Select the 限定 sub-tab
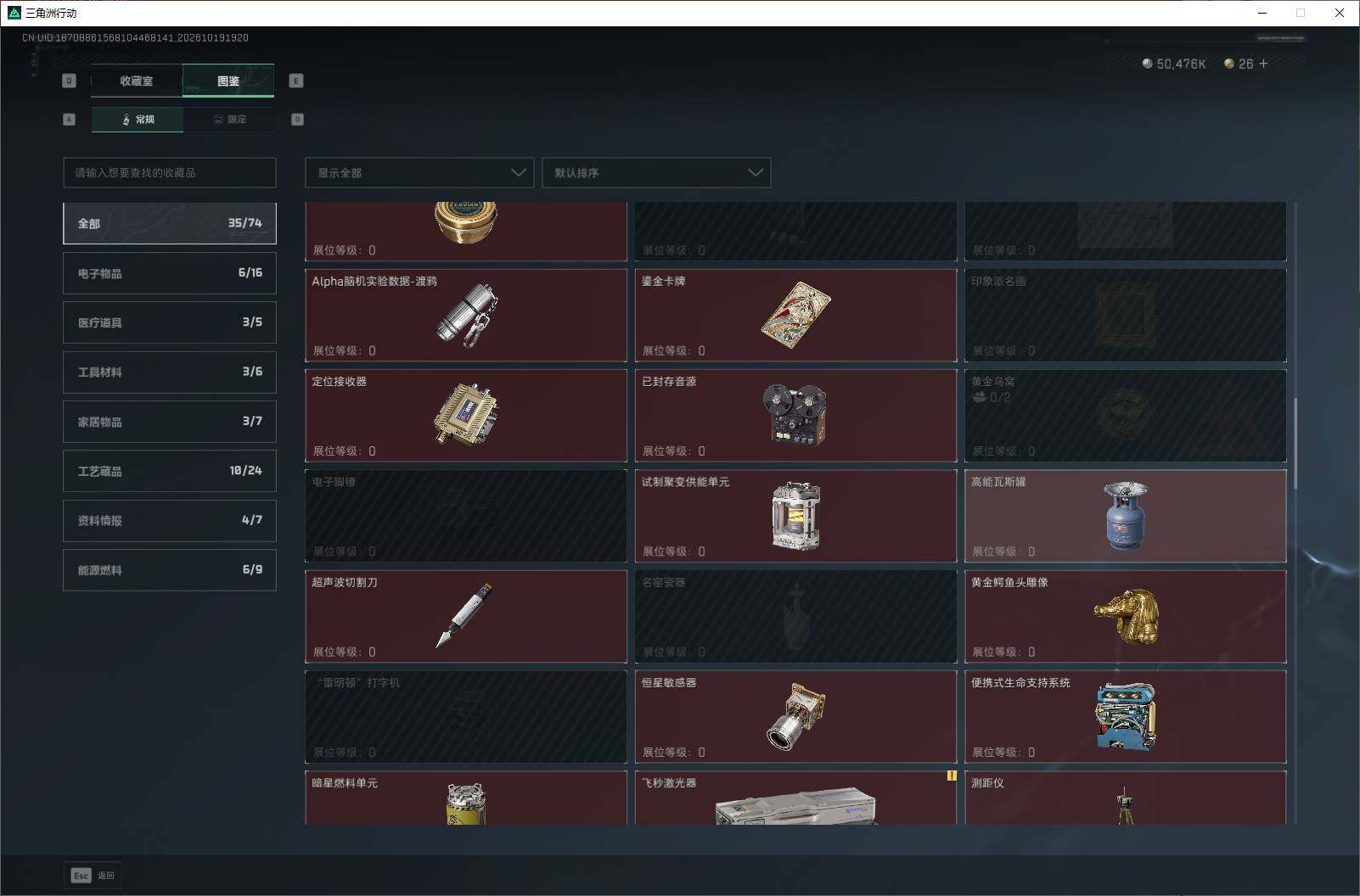The image size is (1360, 896). coord(229,120)
